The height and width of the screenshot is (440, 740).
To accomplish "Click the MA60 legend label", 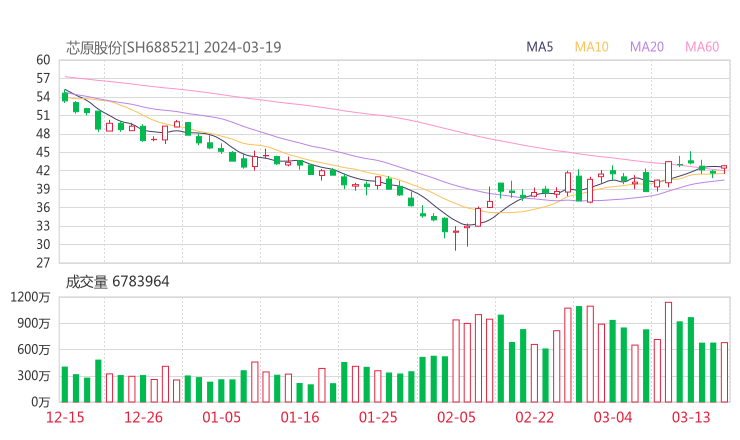I will 702,47.
